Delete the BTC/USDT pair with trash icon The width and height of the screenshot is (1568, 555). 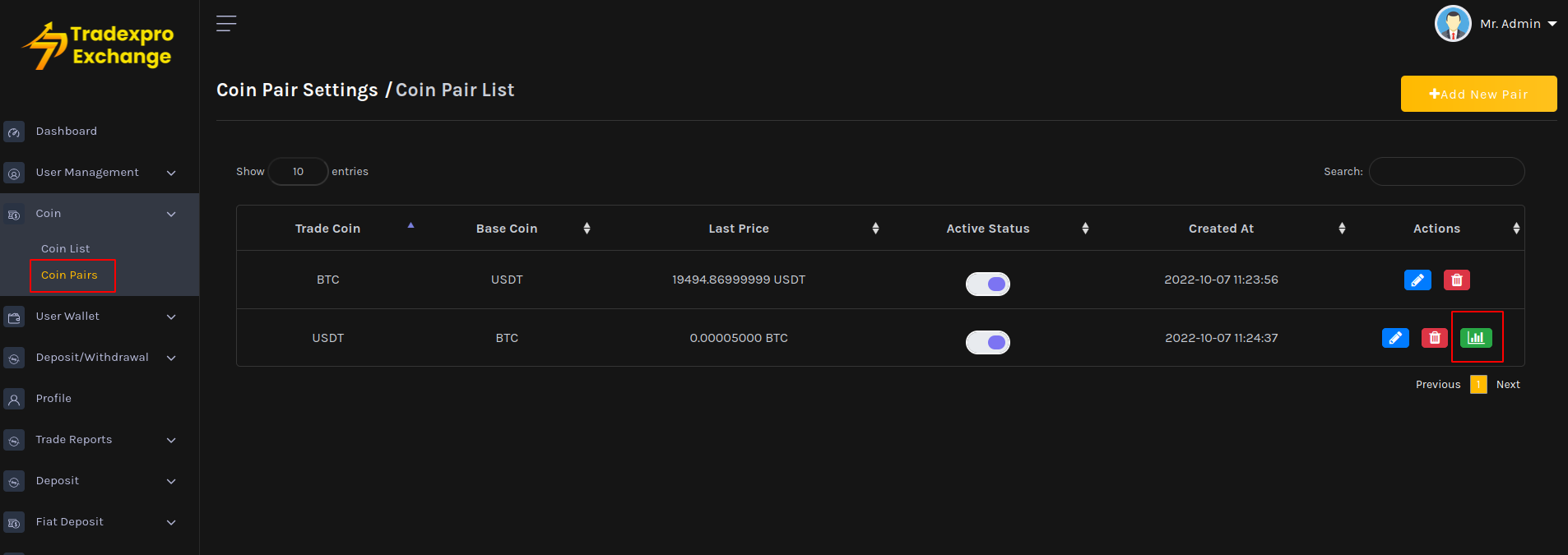[x=1456, y=280]
